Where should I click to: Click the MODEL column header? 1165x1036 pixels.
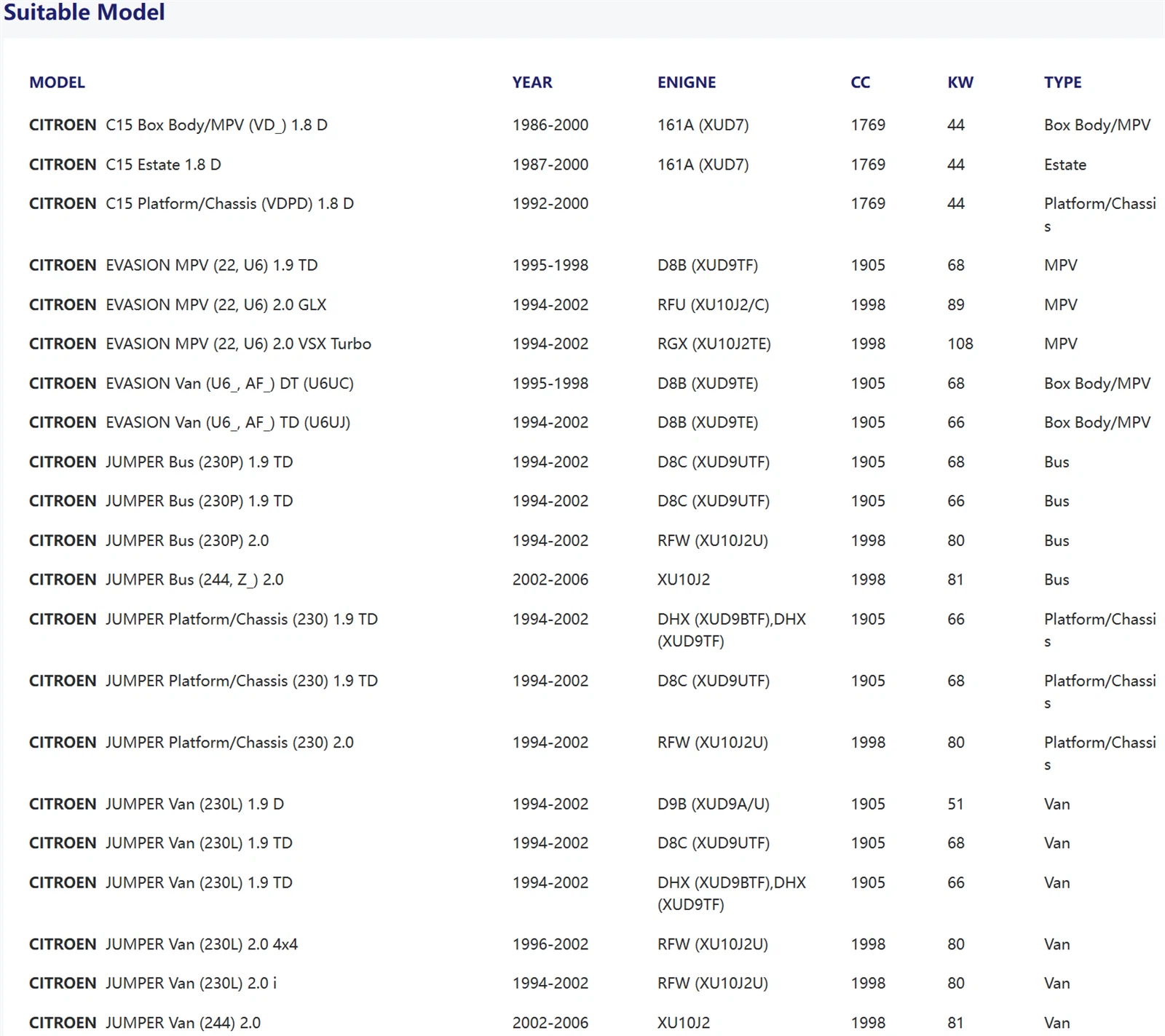click(57, 82)
